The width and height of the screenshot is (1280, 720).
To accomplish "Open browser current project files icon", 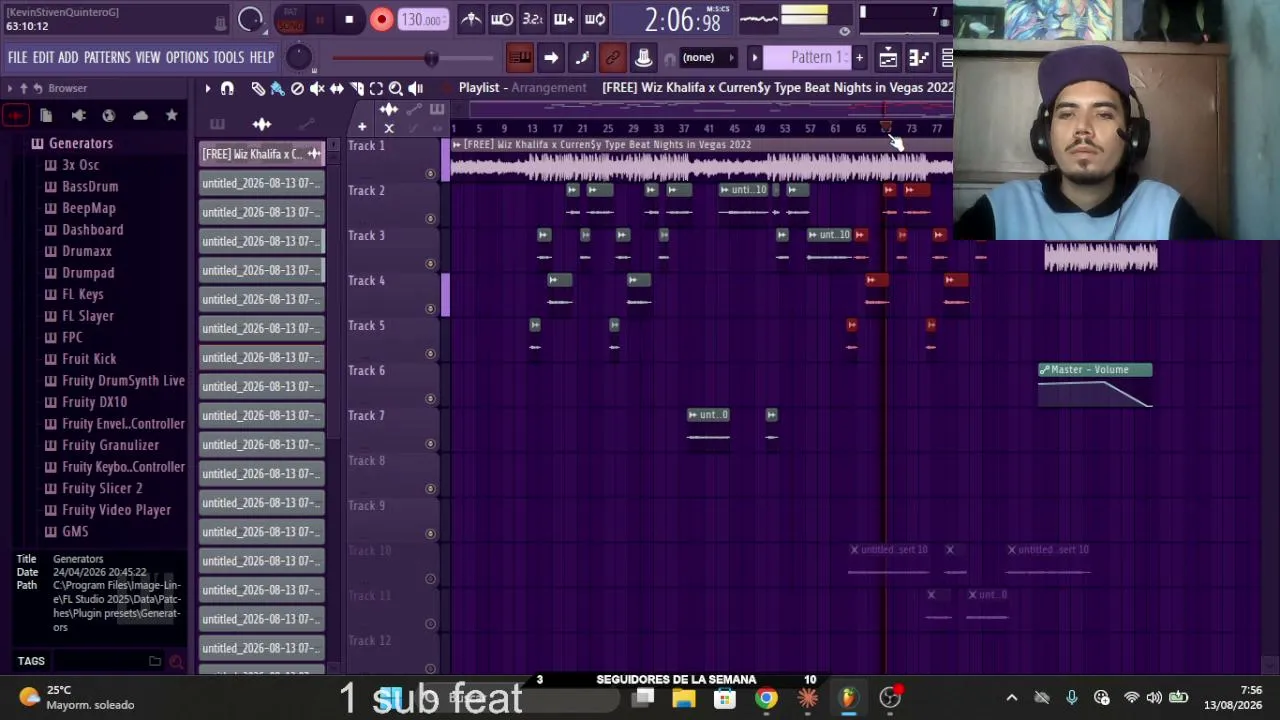I will click(x=46, y=115).
